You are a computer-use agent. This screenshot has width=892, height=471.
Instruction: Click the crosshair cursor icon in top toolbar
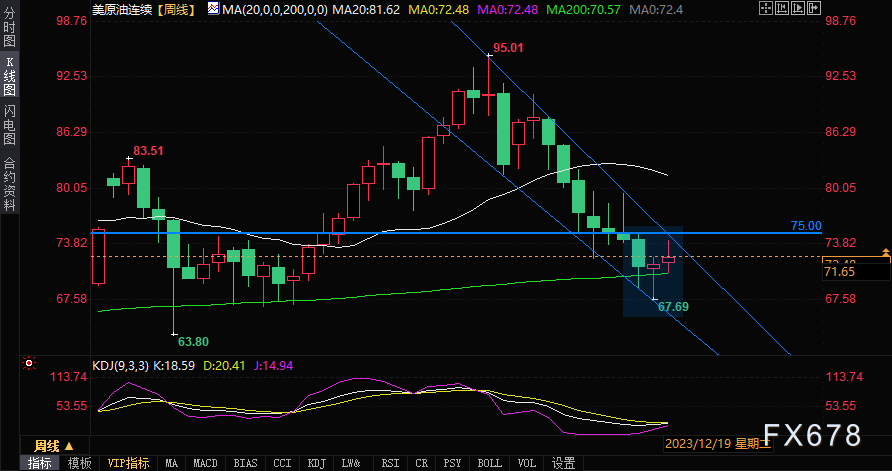click(x=766, y=8)
